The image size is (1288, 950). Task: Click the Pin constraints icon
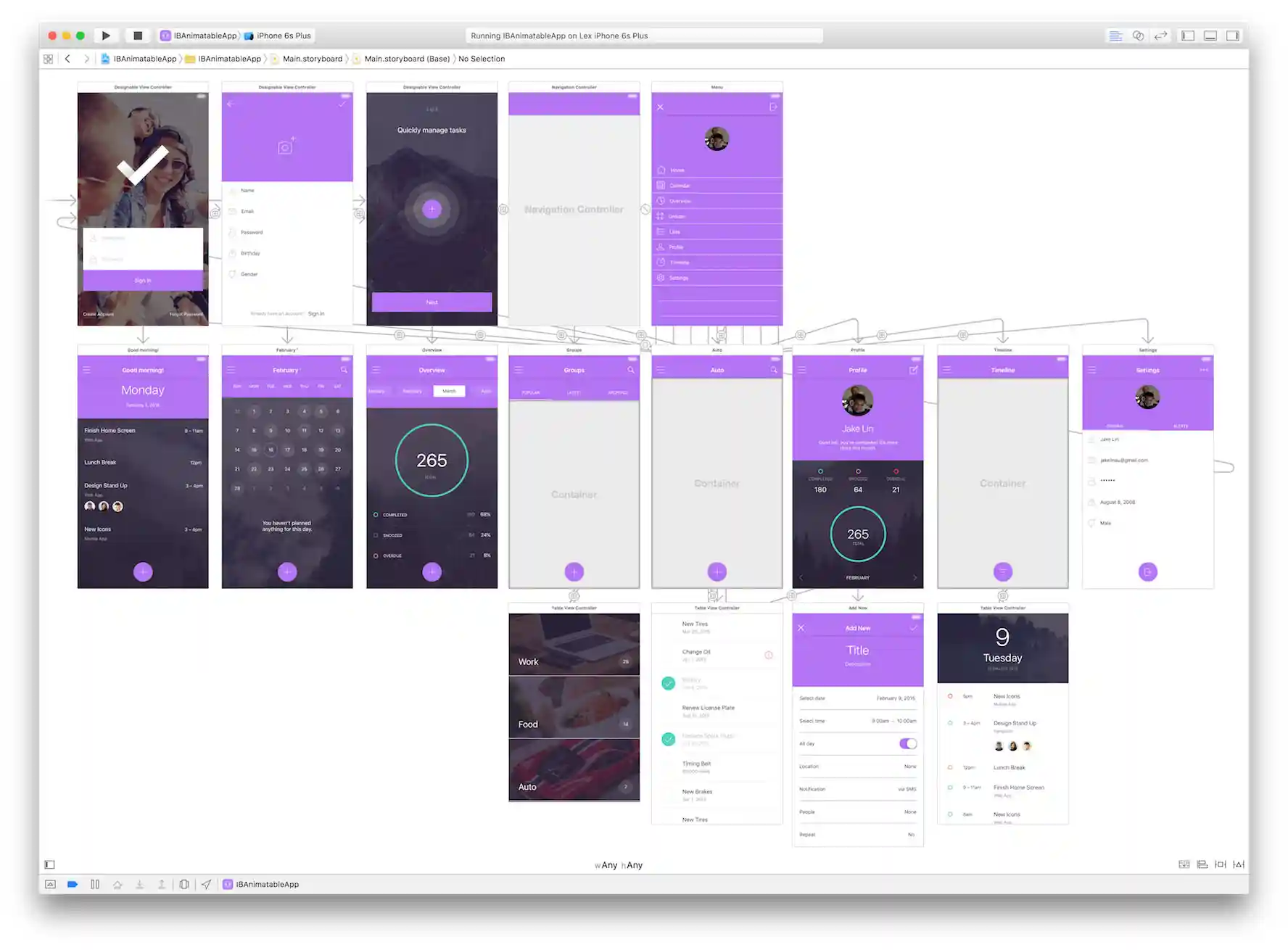tap(1220, 864)
